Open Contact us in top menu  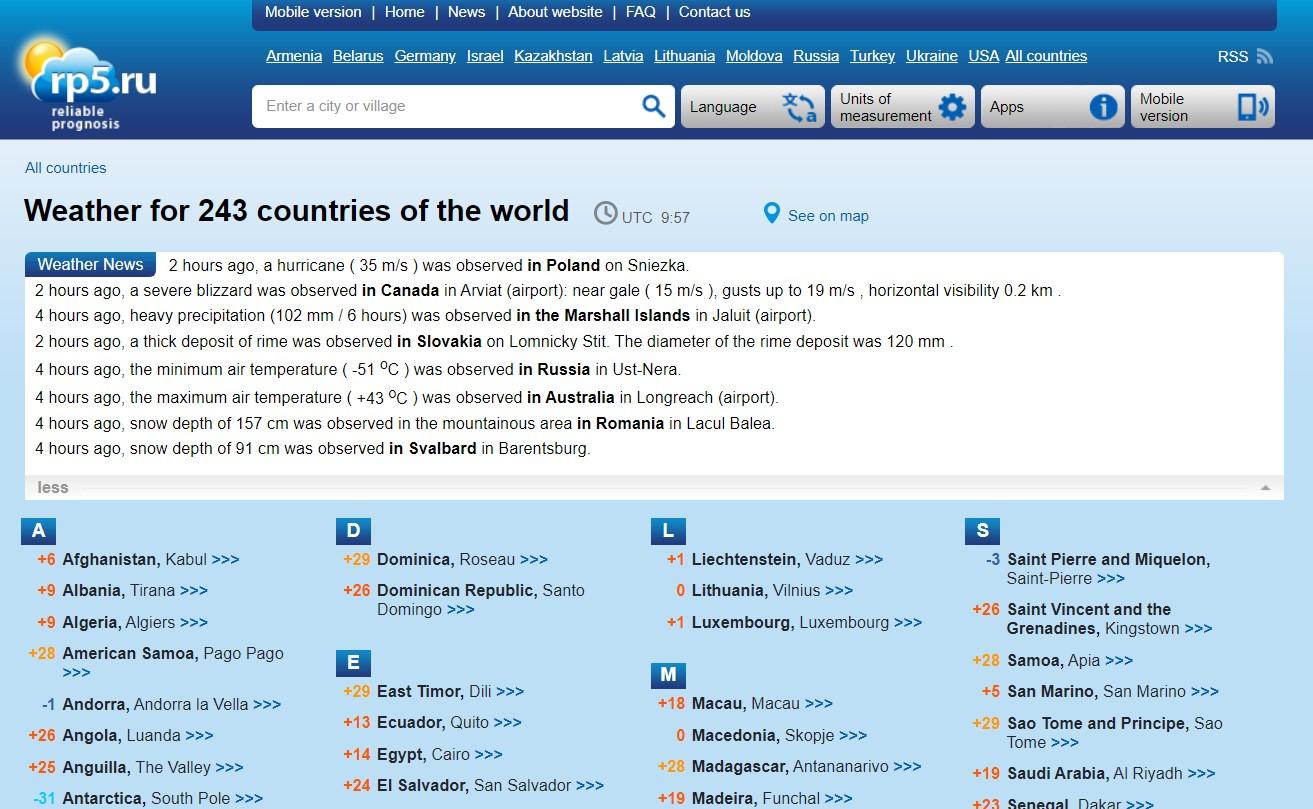pyautogui.click(x=714, y=12)
